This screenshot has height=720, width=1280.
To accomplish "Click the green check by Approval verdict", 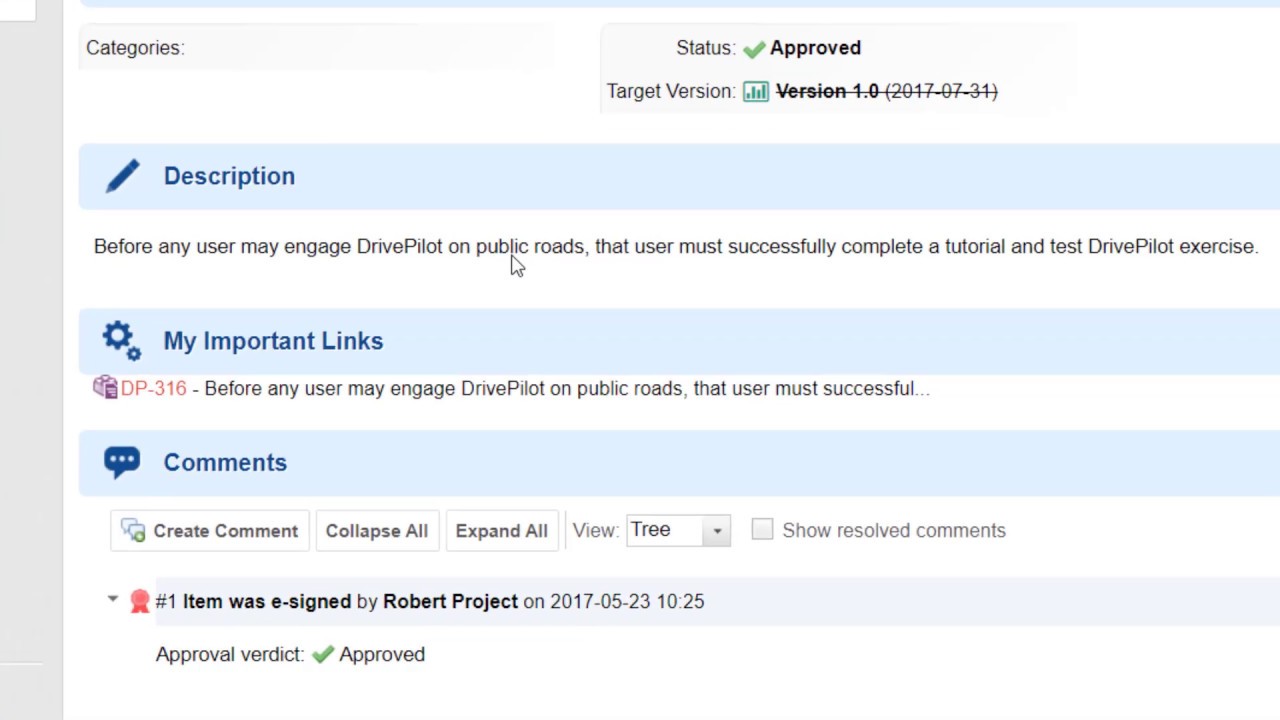I will 322,655.
